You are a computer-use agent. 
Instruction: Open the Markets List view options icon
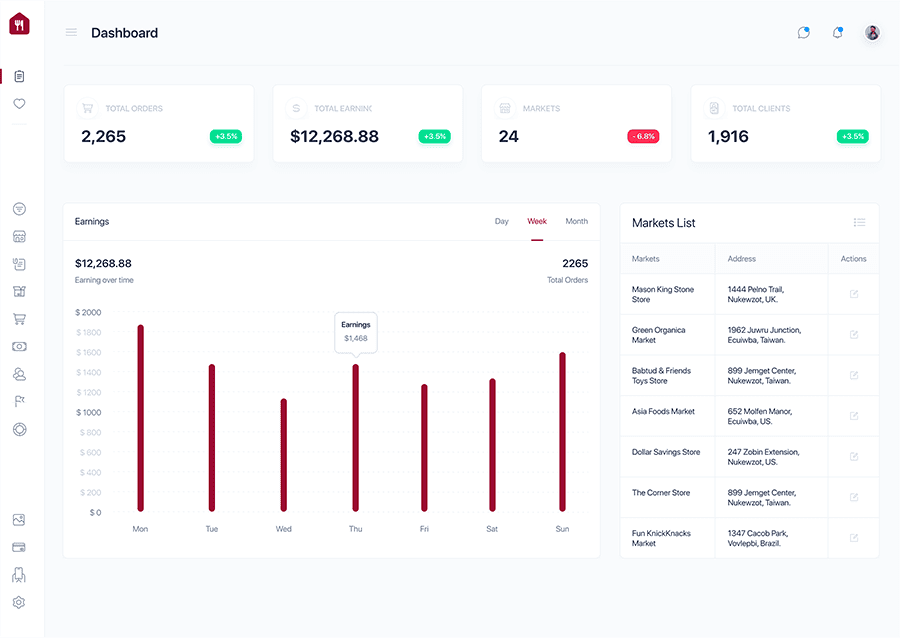click(x=859, y=223)
